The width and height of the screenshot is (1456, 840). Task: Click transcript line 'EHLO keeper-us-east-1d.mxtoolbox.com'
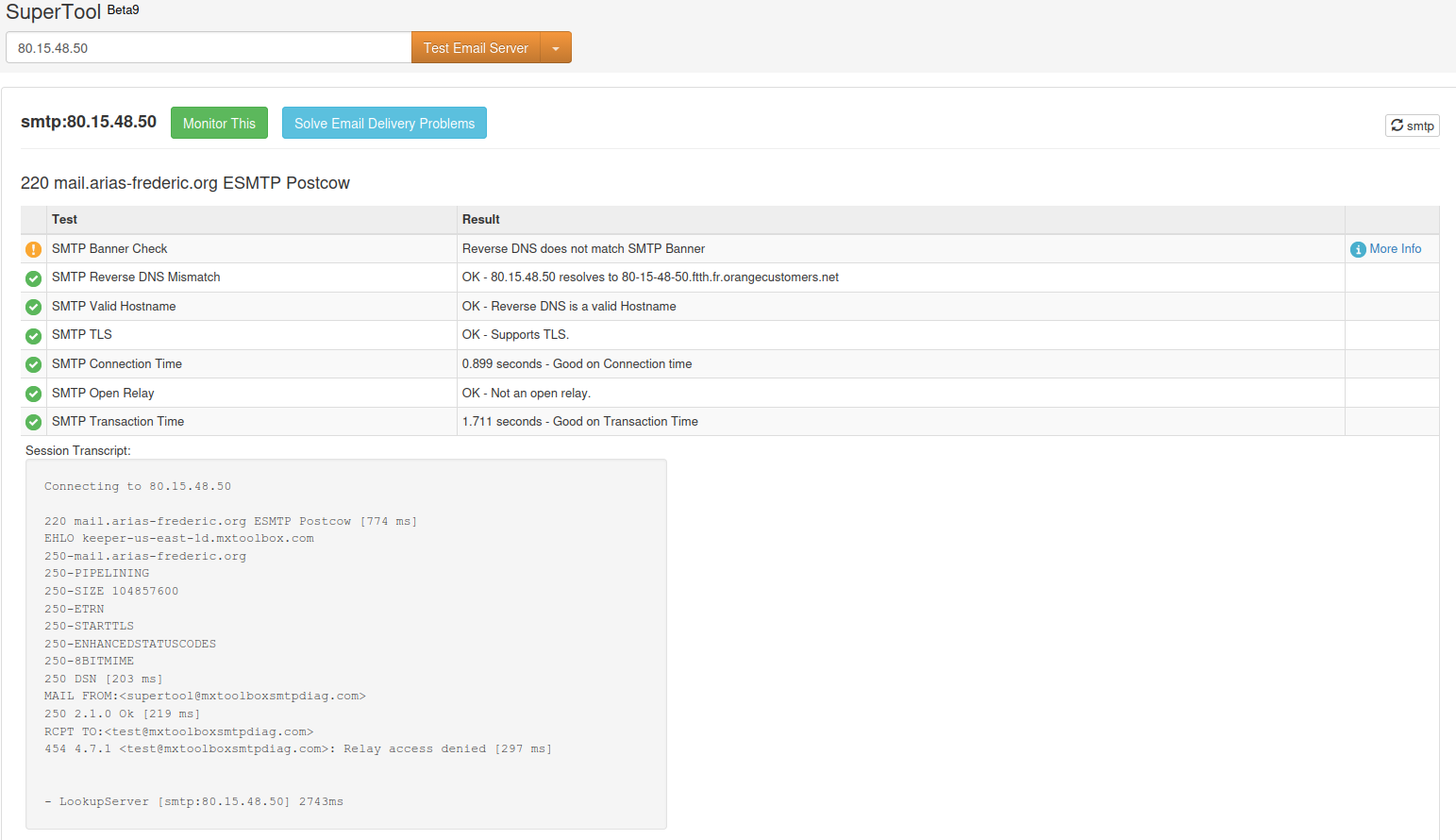[179, 538]
